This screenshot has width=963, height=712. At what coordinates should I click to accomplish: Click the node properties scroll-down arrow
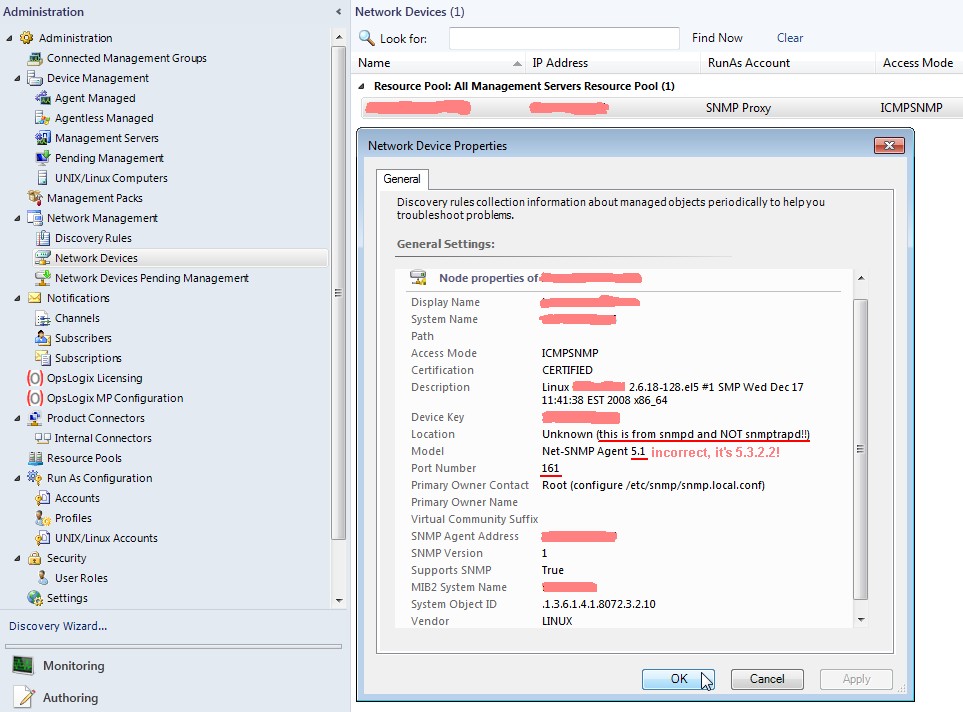click(x=860, y=619)
